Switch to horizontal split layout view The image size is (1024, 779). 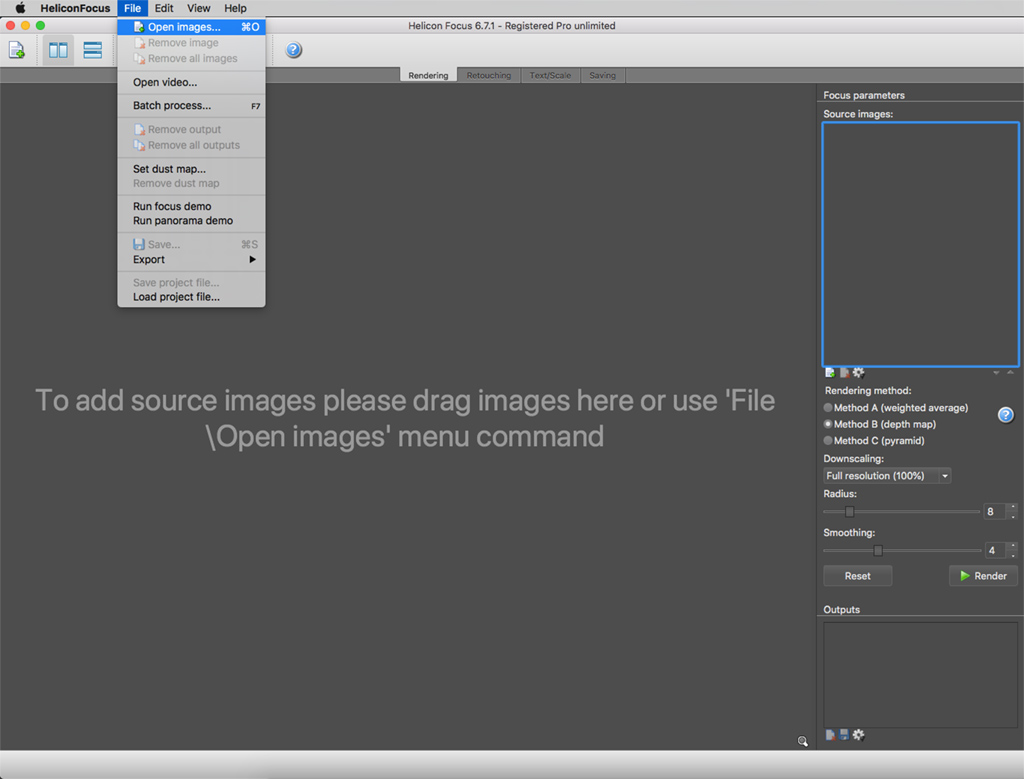93,50
